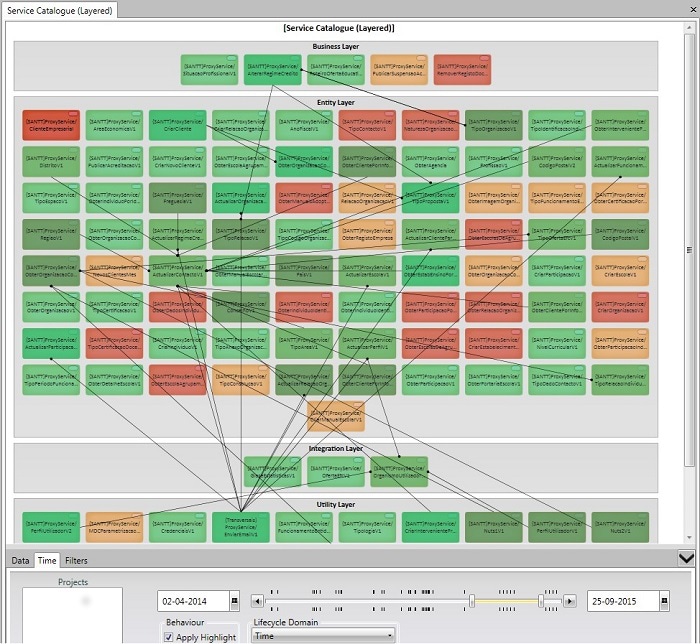This screenshot has height=644, width=700.
Task: Select the NivelCurricularV1 node
Action: coord(557,344)
